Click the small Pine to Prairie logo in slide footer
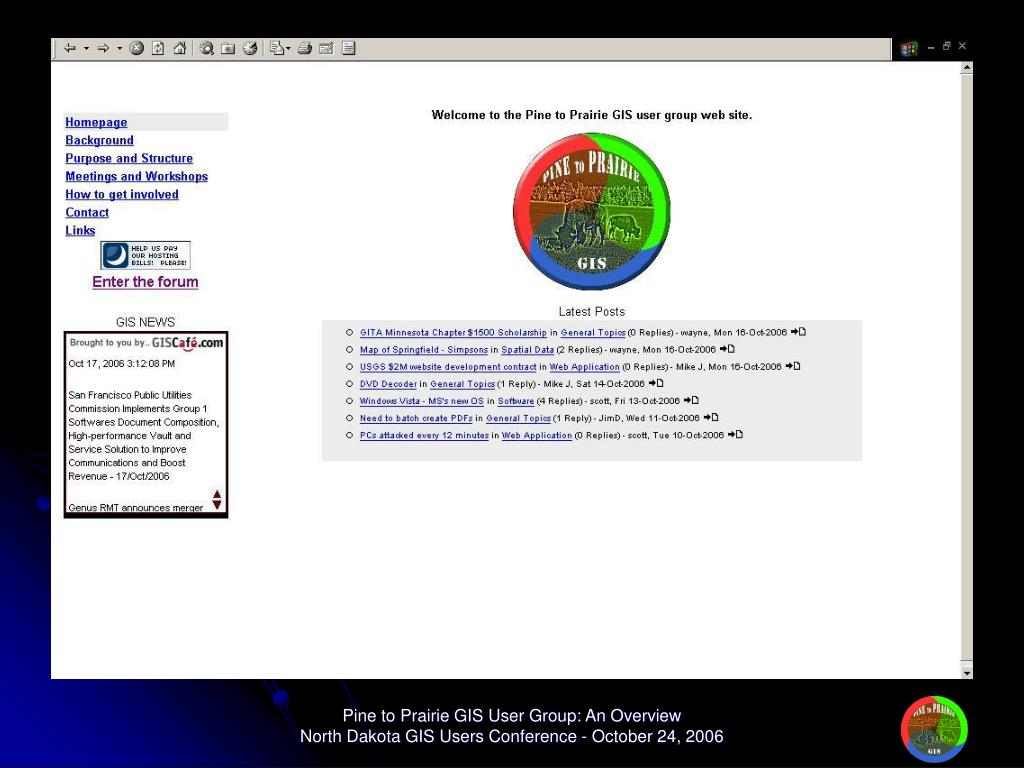The width and height of the screenshot is (1024, 768). tap(934, 729)
